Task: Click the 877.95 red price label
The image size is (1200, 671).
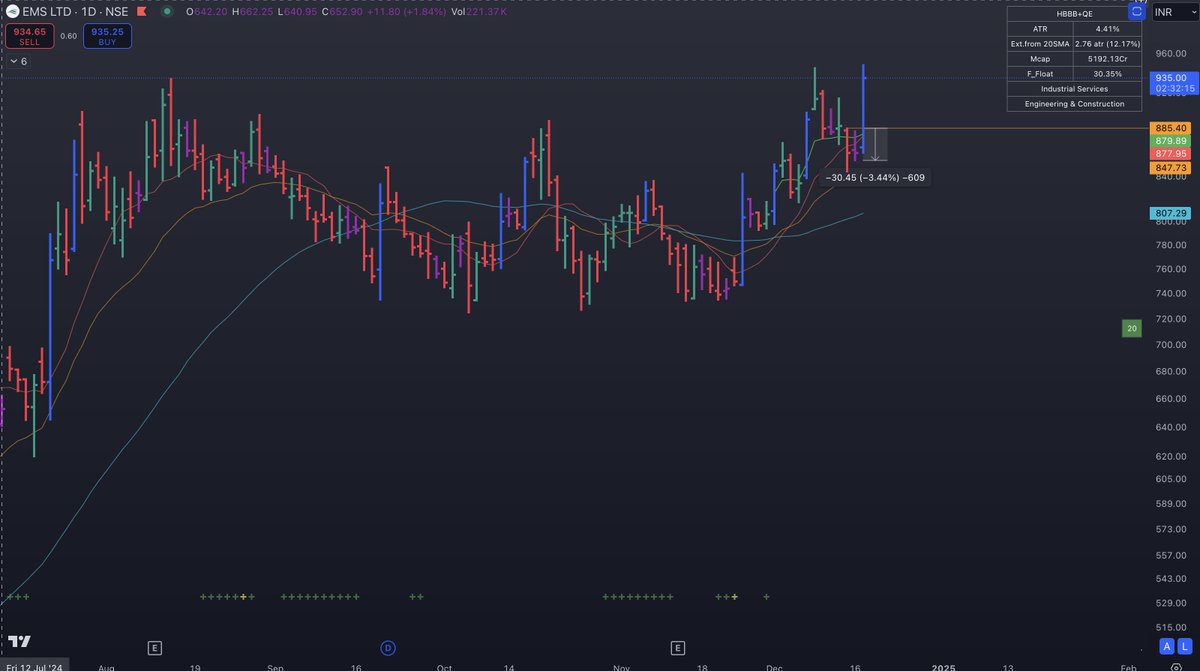Action: pos(1170,154)
